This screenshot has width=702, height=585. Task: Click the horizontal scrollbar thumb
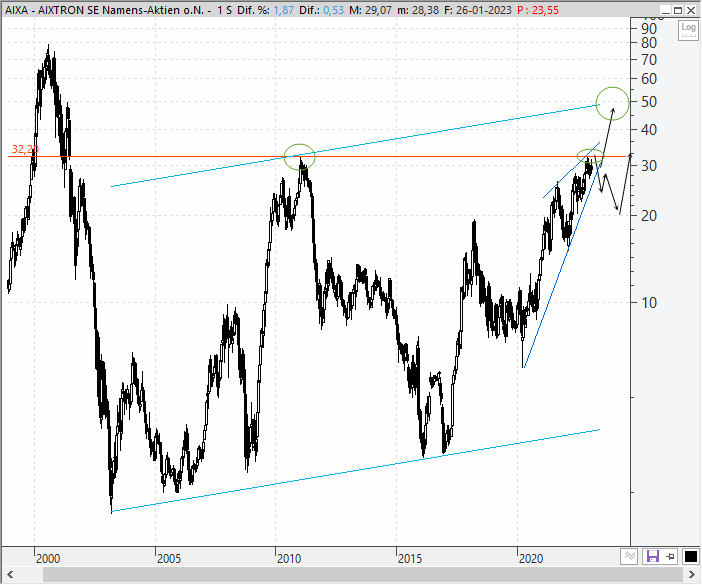click(363, 575)
